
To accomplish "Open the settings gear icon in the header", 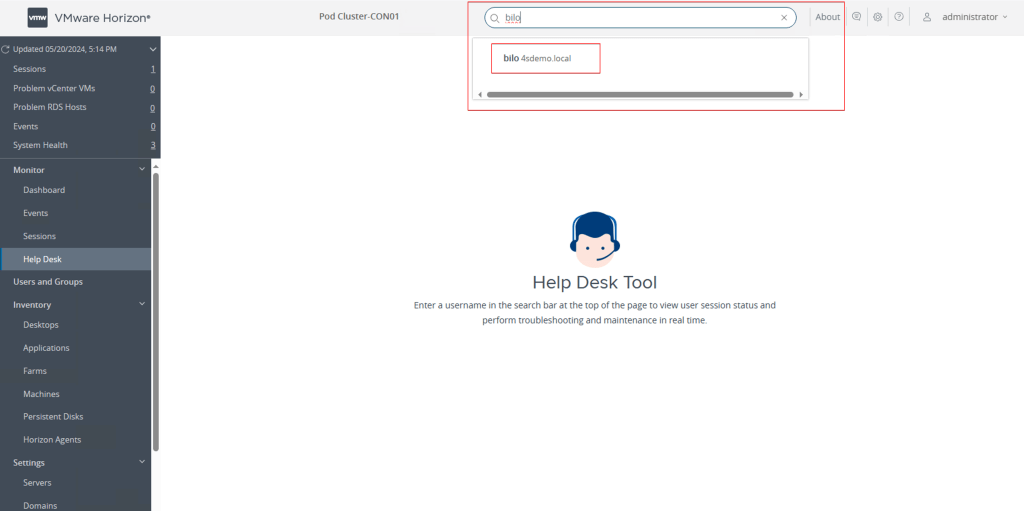I will click(x=877, y=17).
